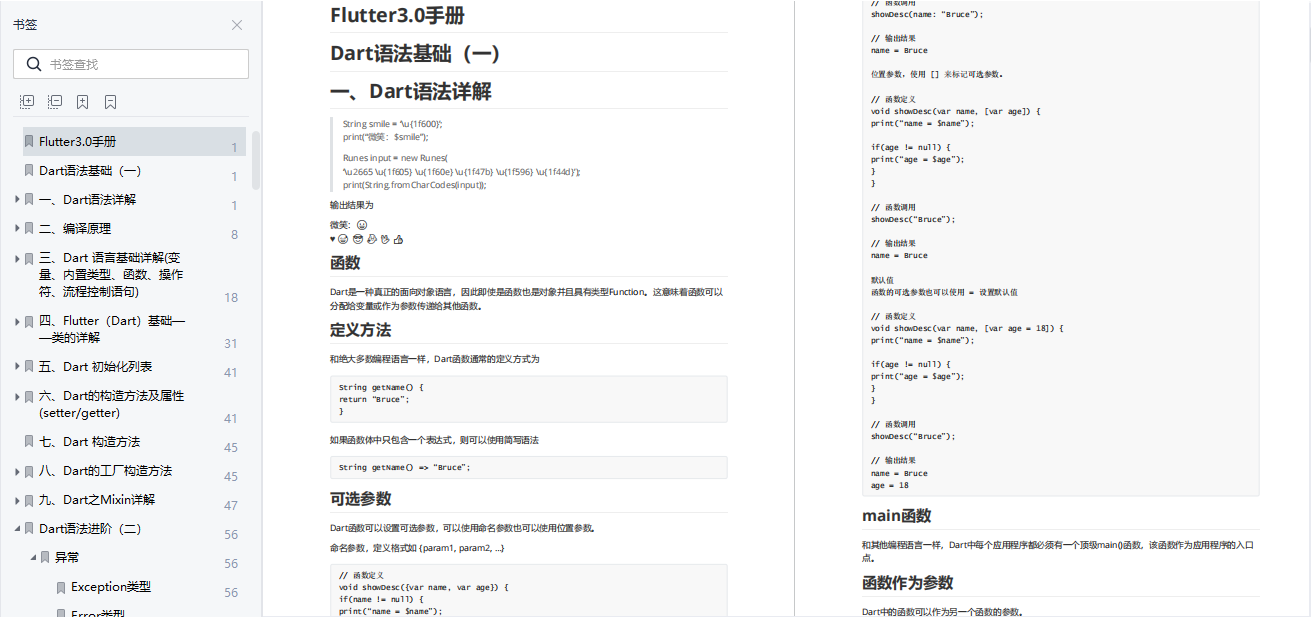Click the main函数 heading on right page

(x=896, y=516)
